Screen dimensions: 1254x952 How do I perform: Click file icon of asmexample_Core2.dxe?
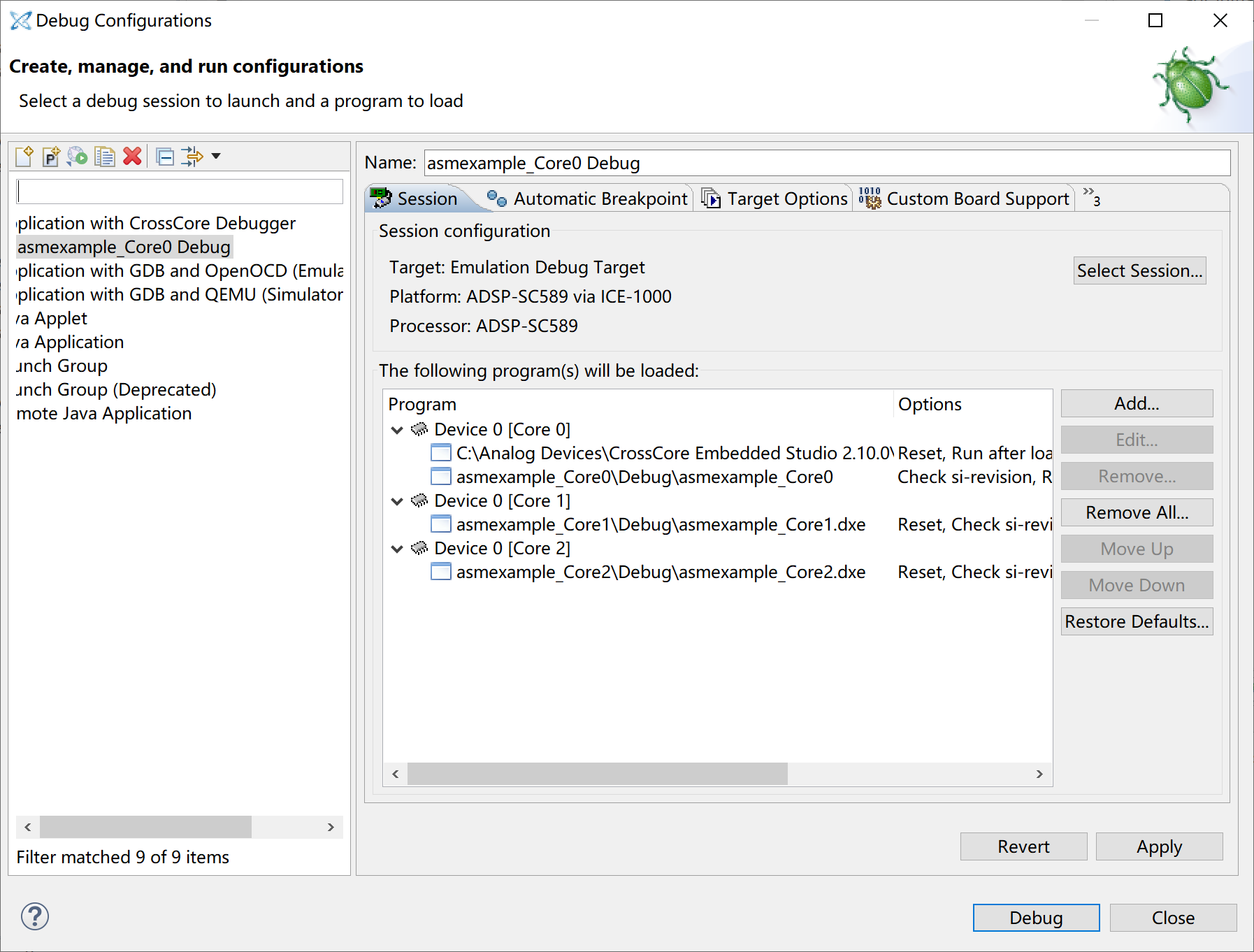441,572
